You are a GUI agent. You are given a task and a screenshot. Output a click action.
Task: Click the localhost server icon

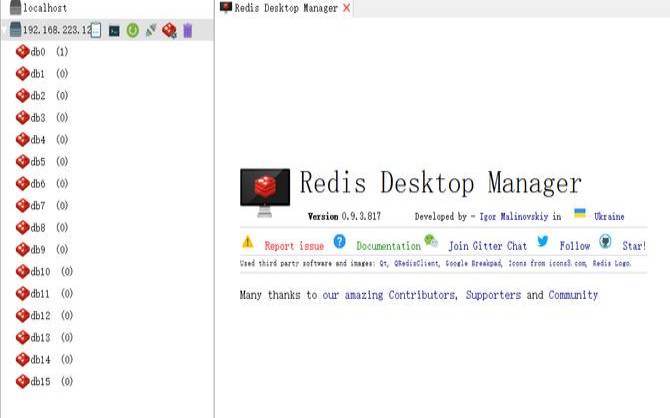(12, 8)
